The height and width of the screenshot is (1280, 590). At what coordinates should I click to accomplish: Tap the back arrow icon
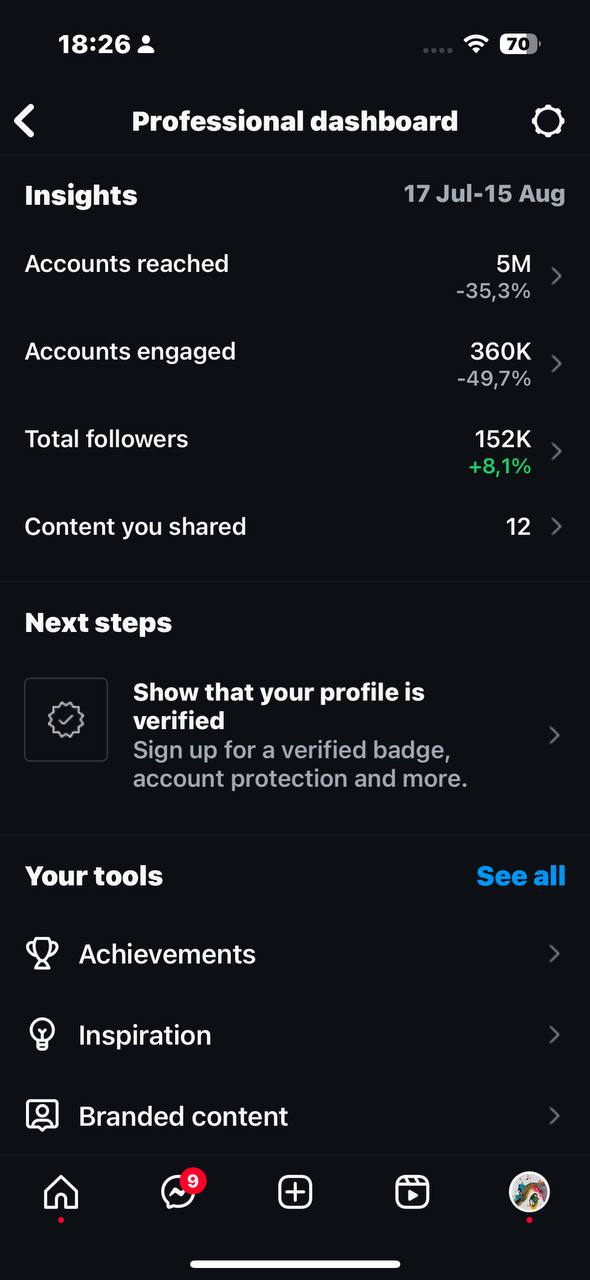pos(25,121)
